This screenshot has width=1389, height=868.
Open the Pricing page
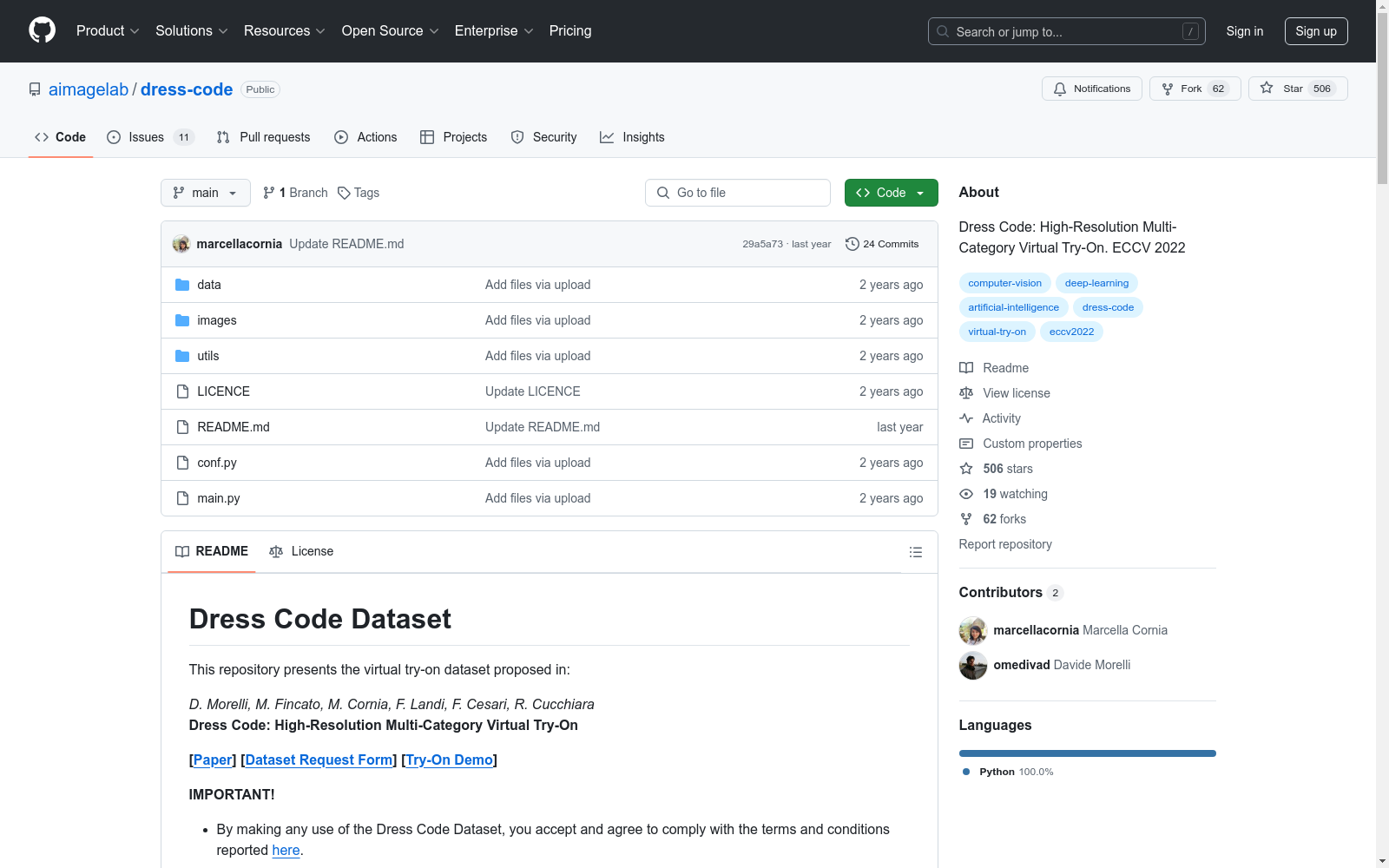(x=570, y=30)
